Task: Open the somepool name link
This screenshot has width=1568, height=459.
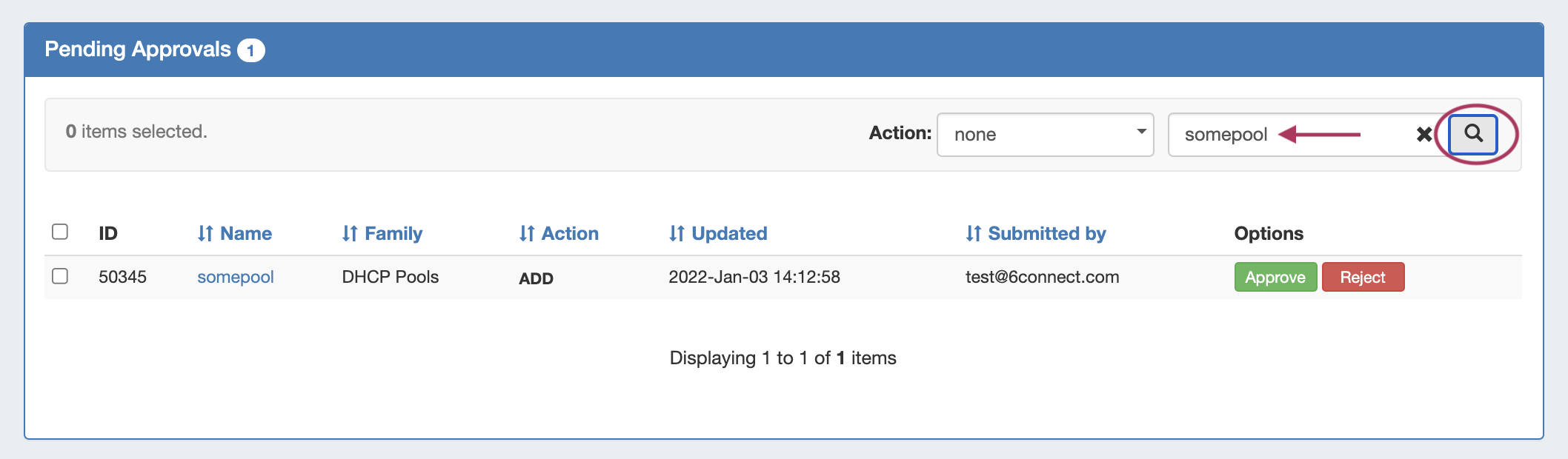Action: pos(236,277)
